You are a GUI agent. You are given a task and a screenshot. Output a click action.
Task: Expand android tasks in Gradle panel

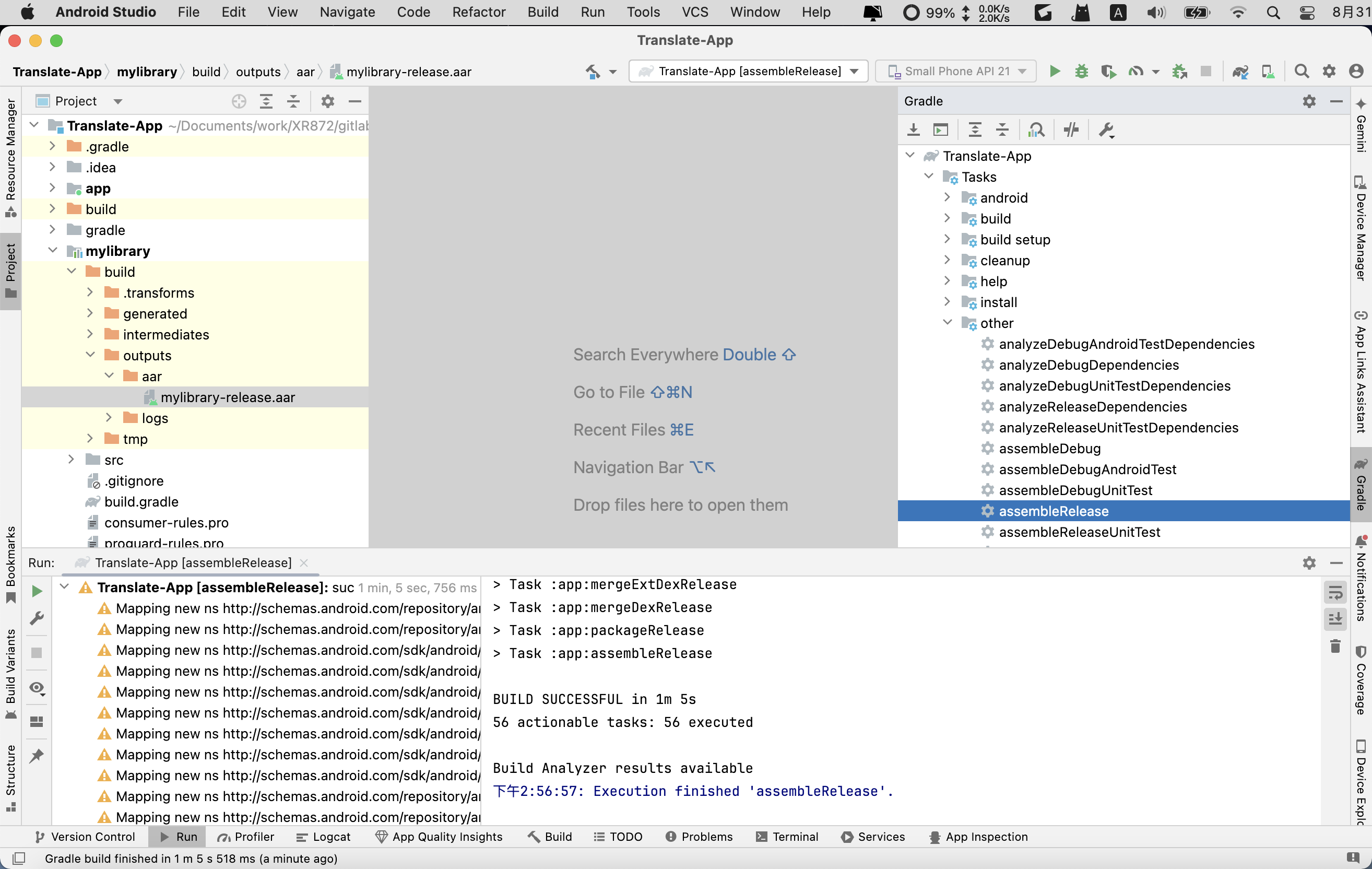pos(947,197)
